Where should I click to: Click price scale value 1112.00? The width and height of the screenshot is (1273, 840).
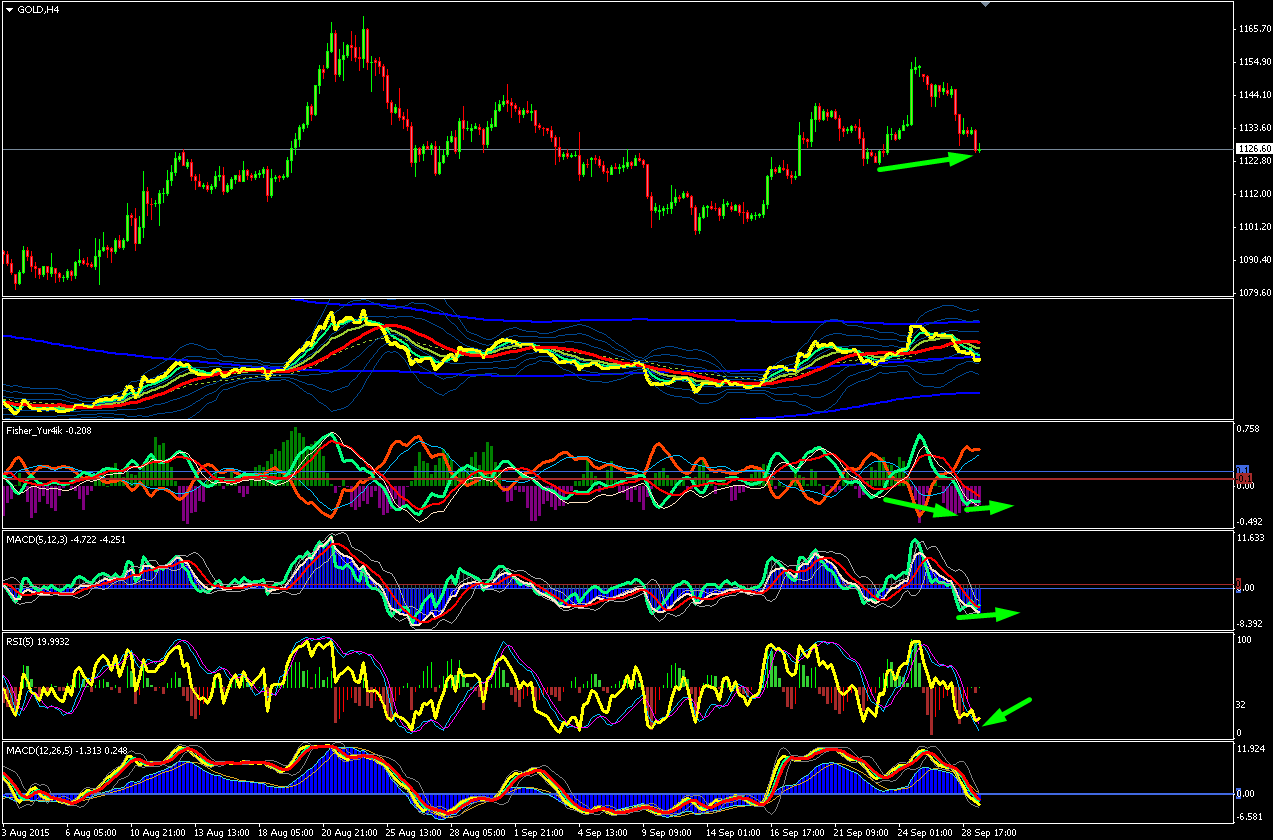click(1253, 194)
